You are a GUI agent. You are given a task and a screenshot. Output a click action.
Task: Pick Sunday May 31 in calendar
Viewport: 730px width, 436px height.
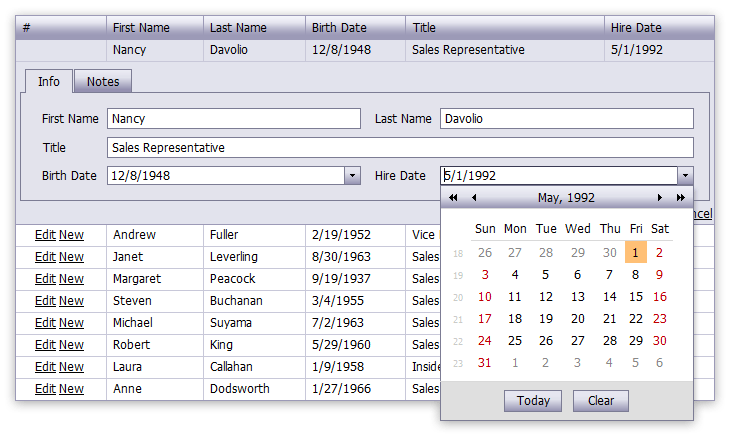click(484, 362)
